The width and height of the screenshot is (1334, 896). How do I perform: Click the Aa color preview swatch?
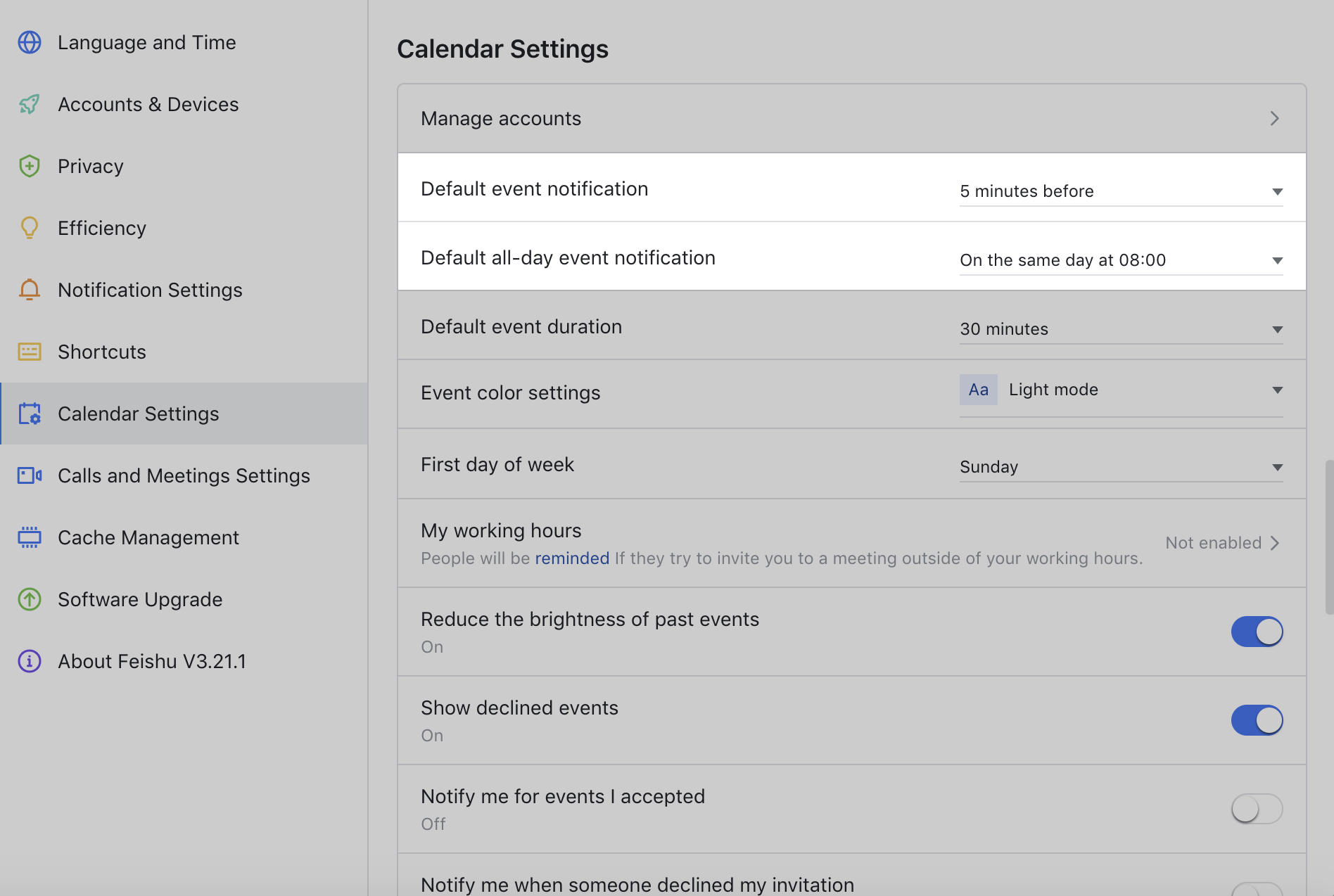coord(978,390)
